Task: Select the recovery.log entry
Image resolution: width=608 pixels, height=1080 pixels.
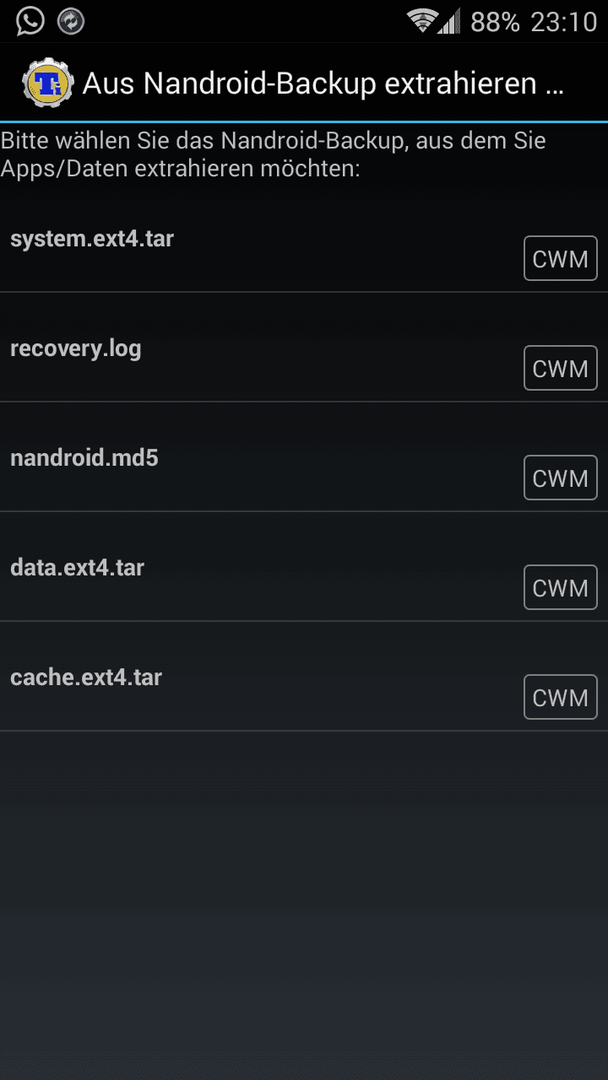Action: (304, 347)
